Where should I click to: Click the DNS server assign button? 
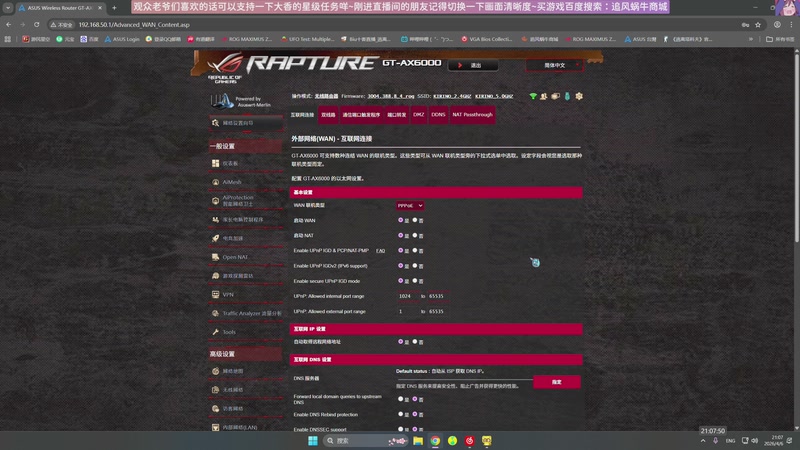pos(557,382)
